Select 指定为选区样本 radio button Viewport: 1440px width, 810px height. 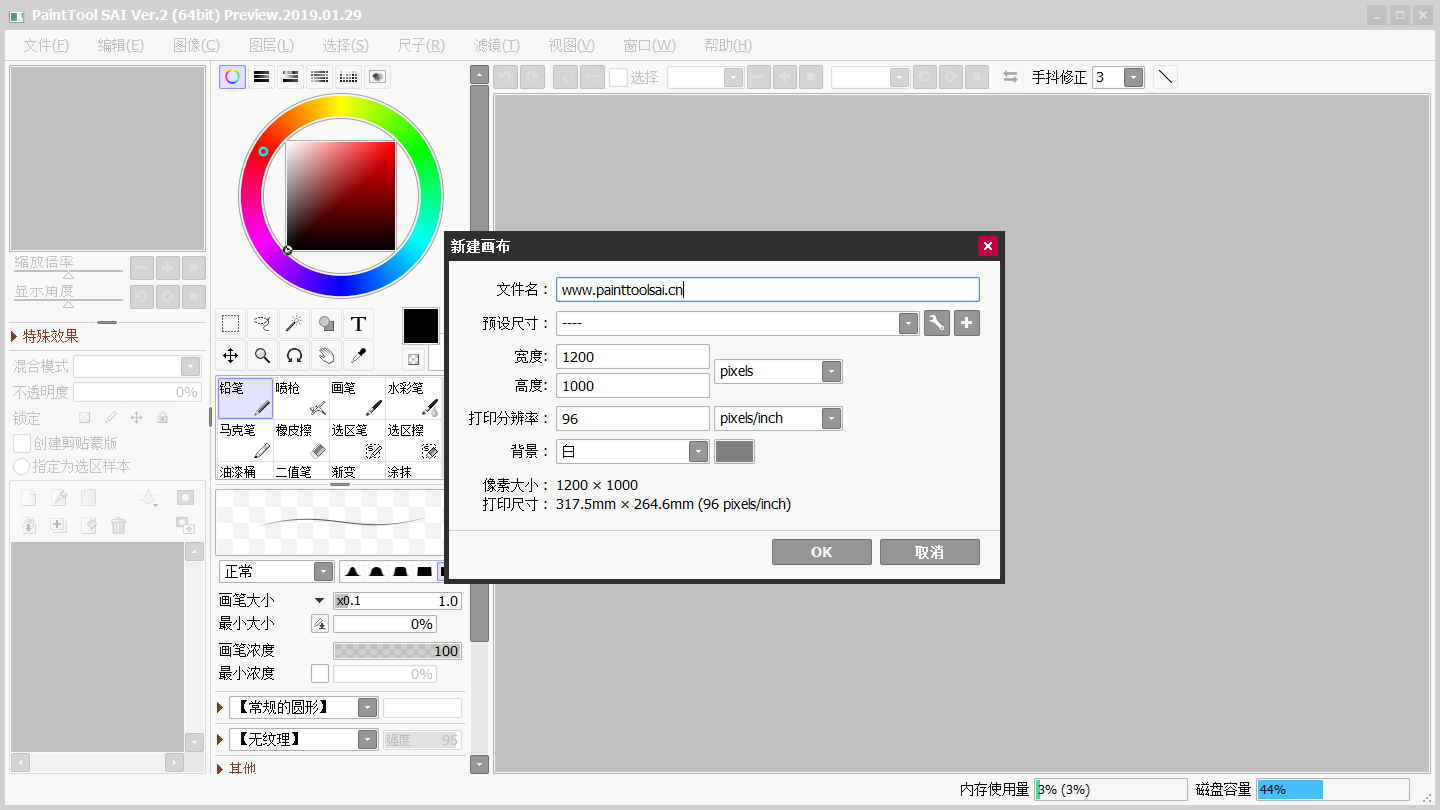(x=21, y=466)
